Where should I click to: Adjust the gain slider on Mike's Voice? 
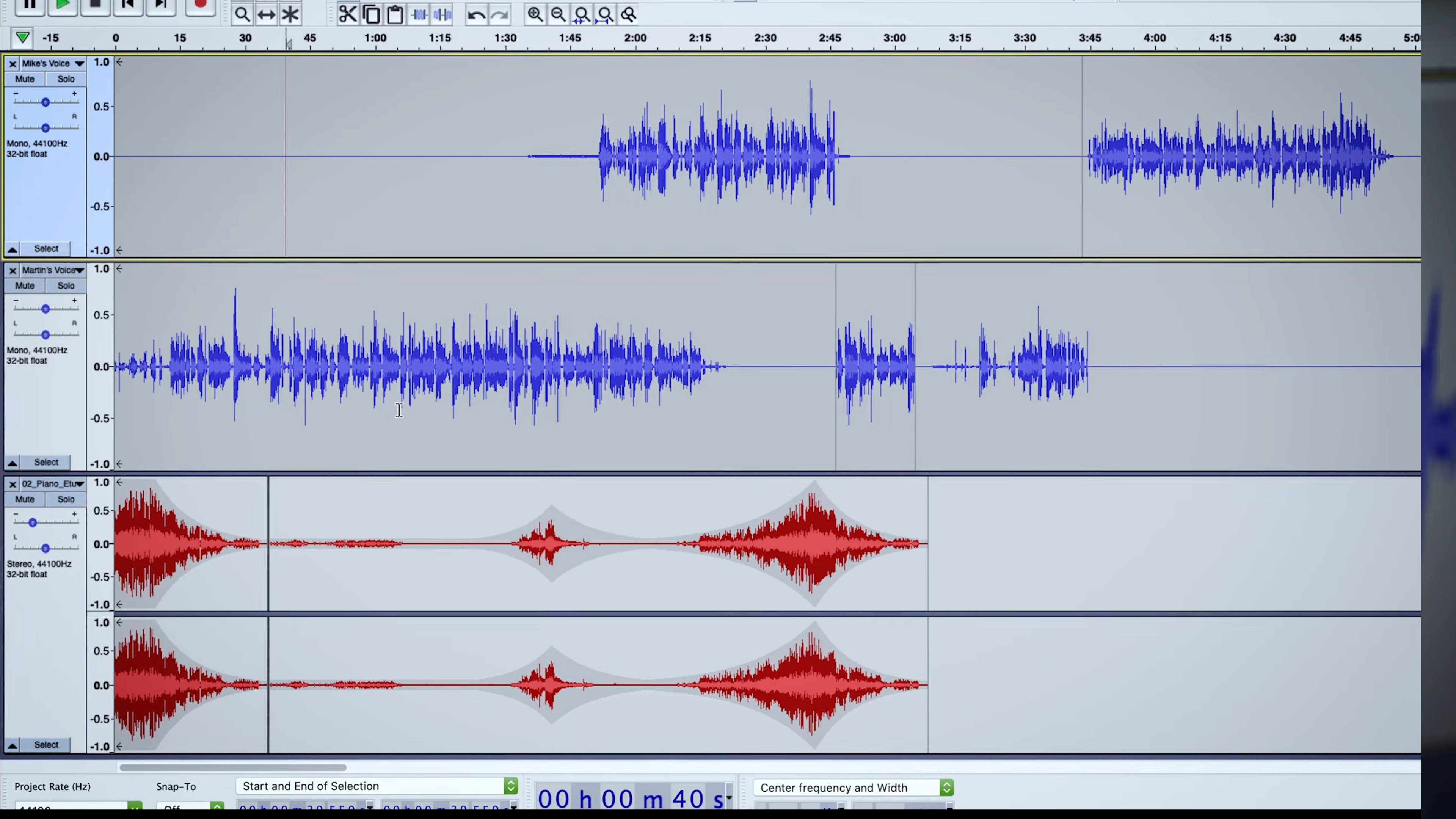(45, 102)
